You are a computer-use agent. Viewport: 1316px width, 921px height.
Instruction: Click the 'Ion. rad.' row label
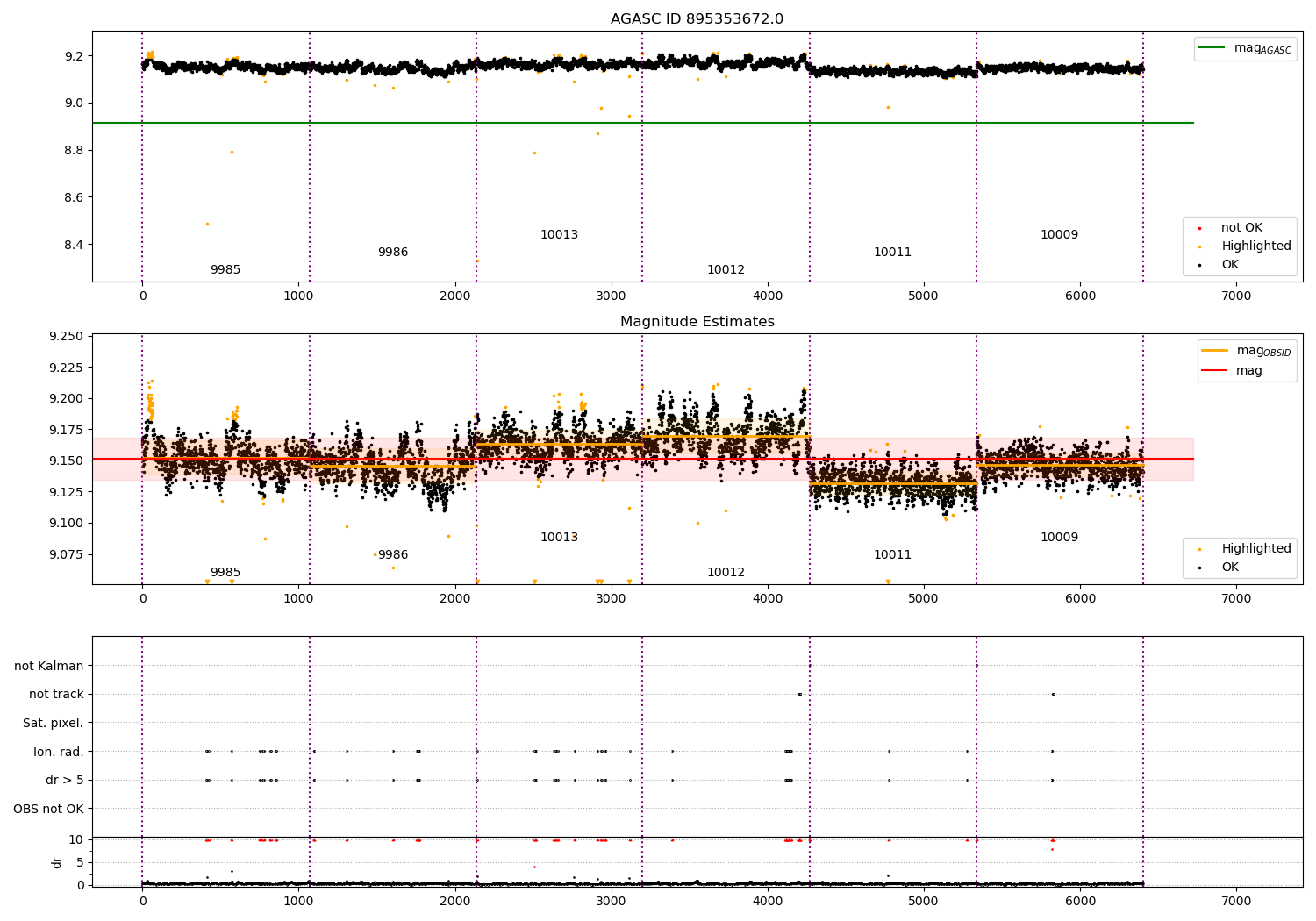pyautogui.click(x=59, y=752)
